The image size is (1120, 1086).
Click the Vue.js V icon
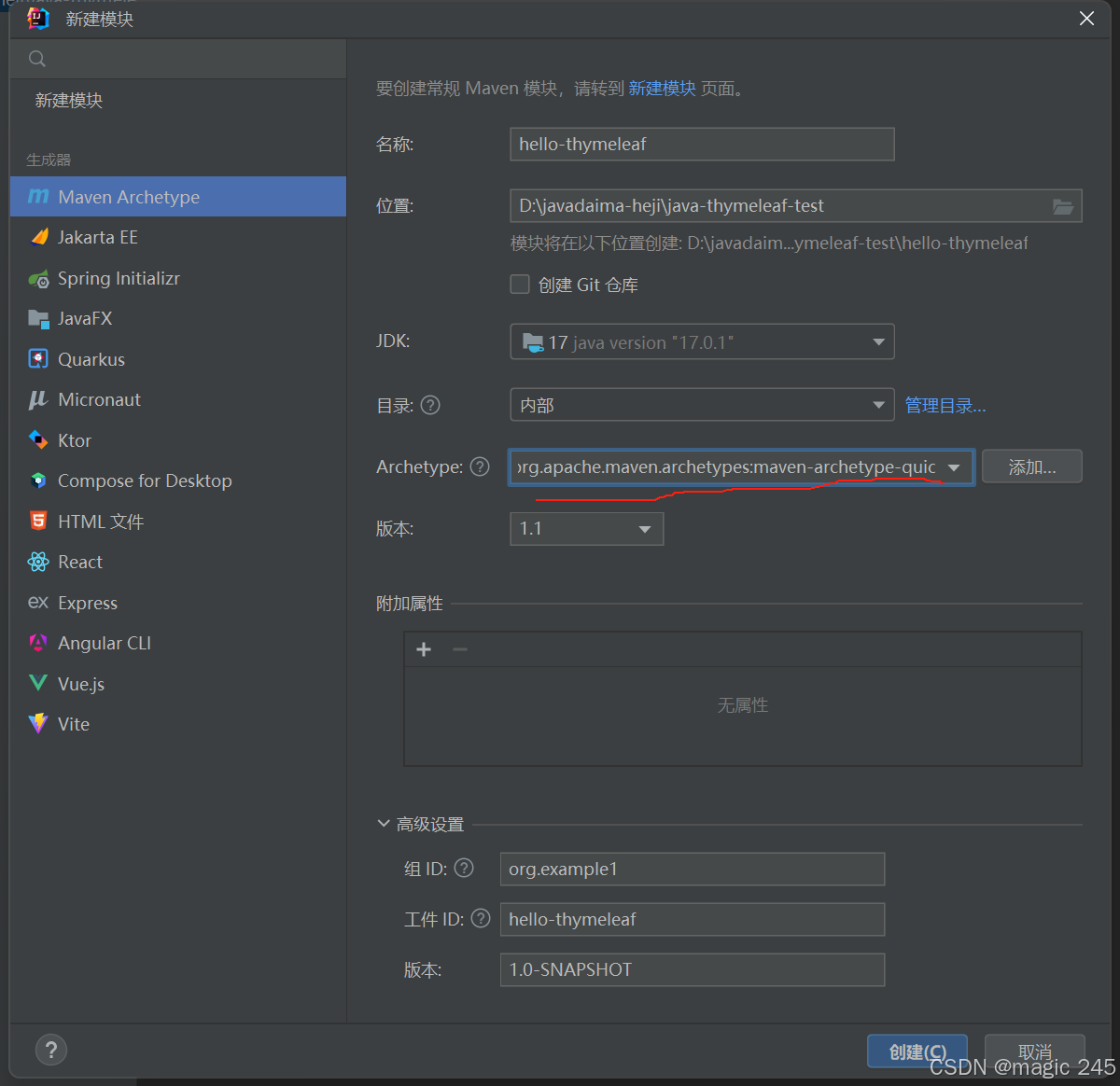(38, 683)
